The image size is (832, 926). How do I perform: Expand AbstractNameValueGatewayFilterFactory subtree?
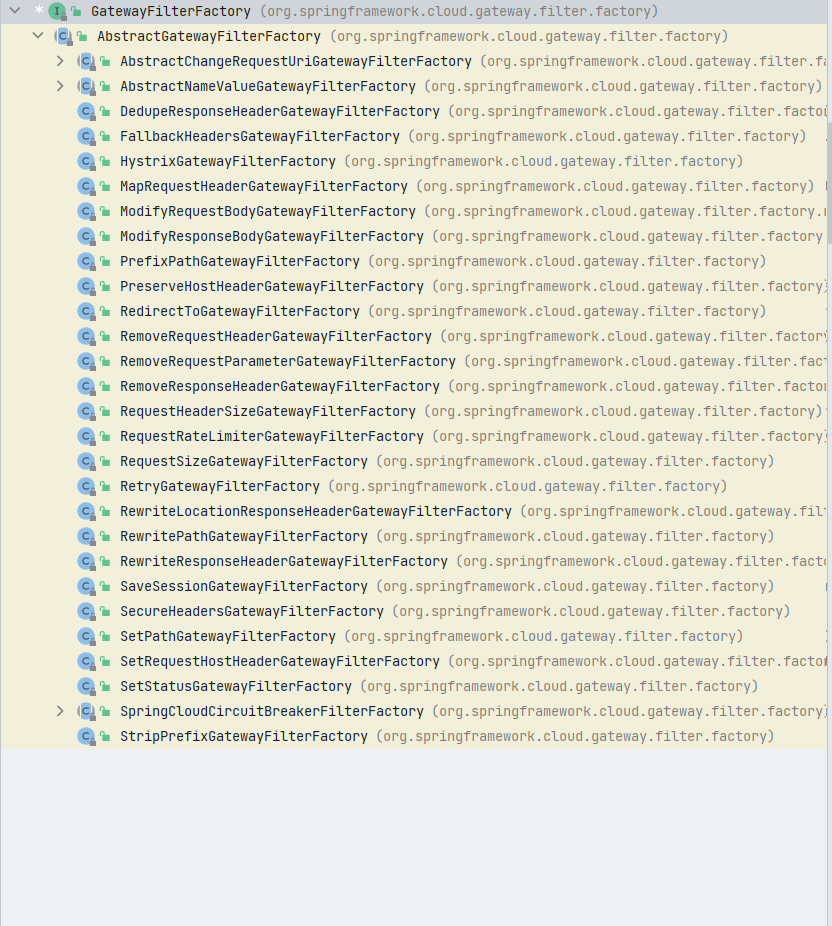60,86
